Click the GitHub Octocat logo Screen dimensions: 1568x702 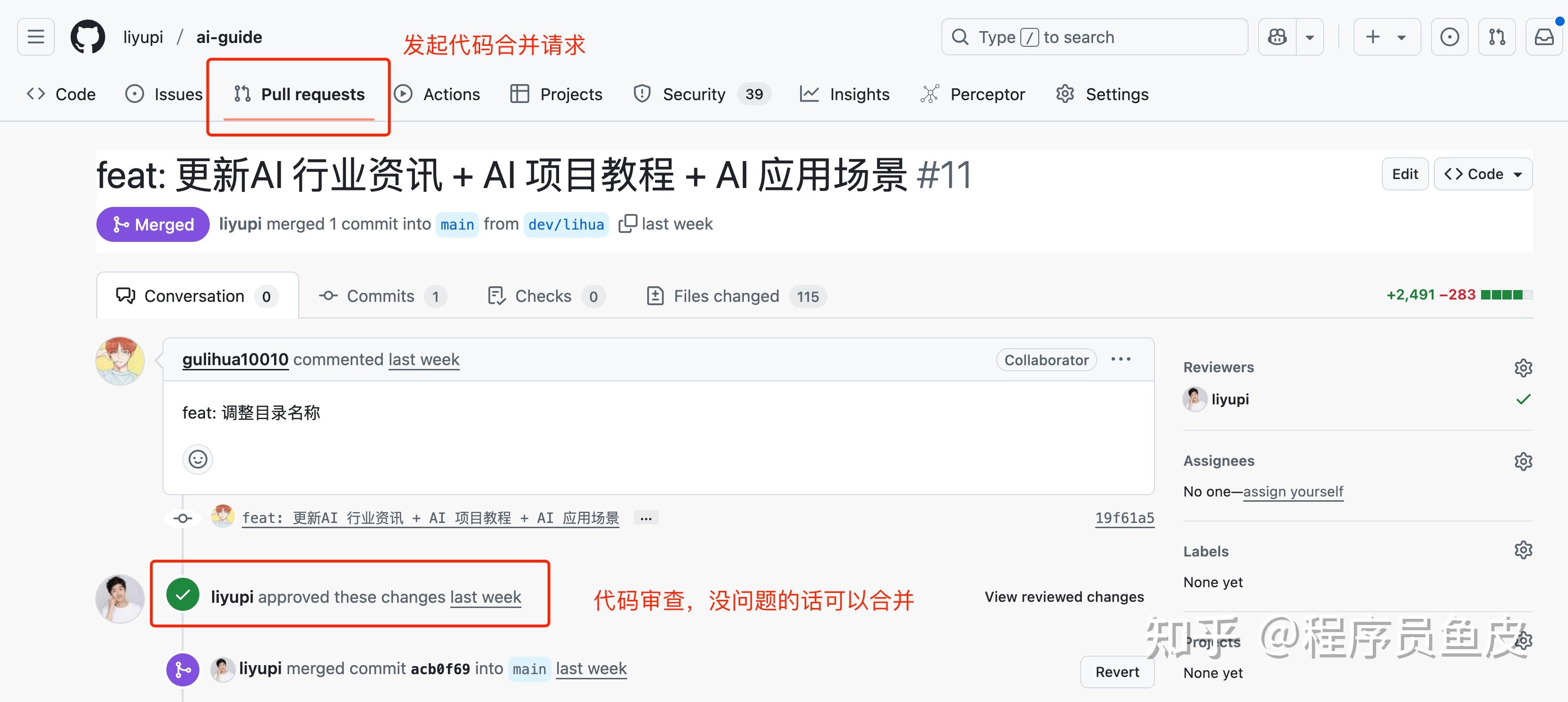coord(87,37)
